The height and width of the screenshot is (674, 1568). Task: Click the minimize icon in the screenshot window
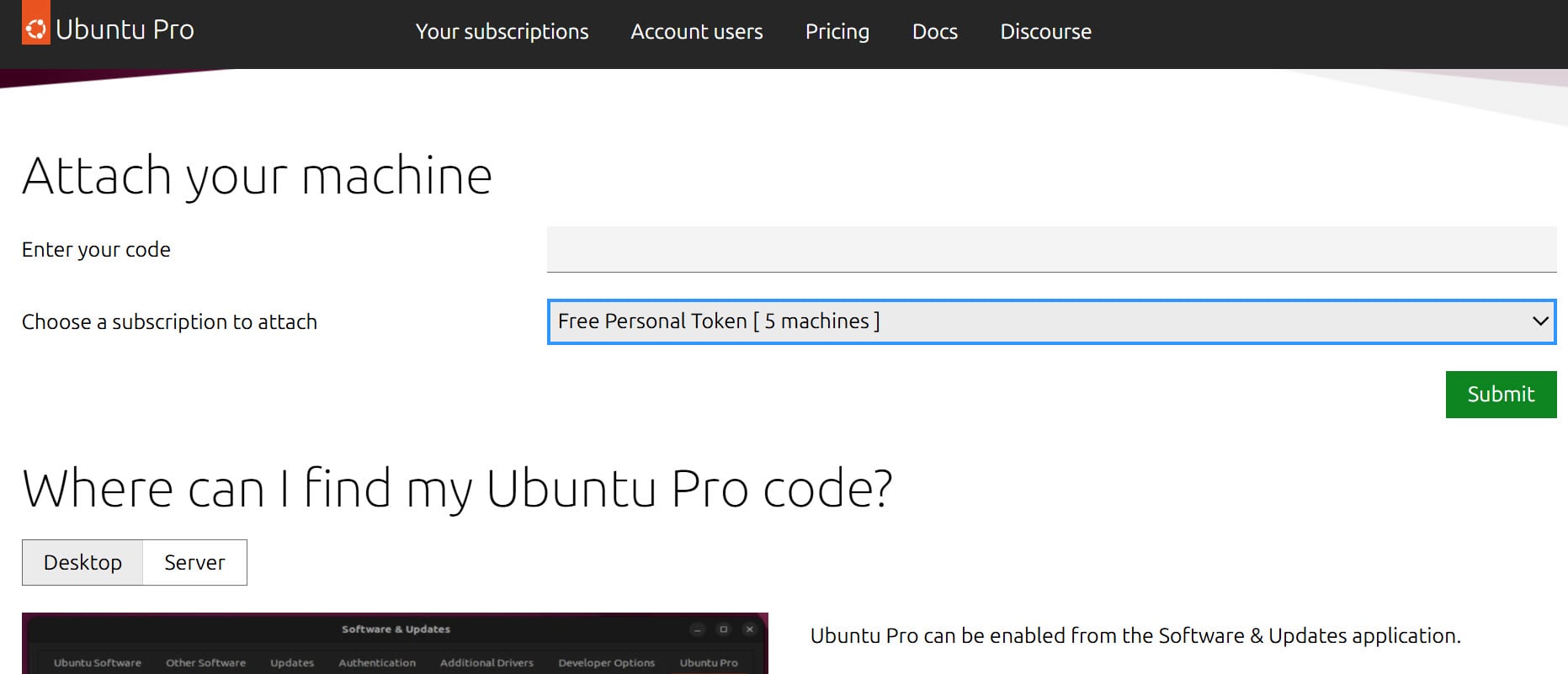(x=697, y=629)
